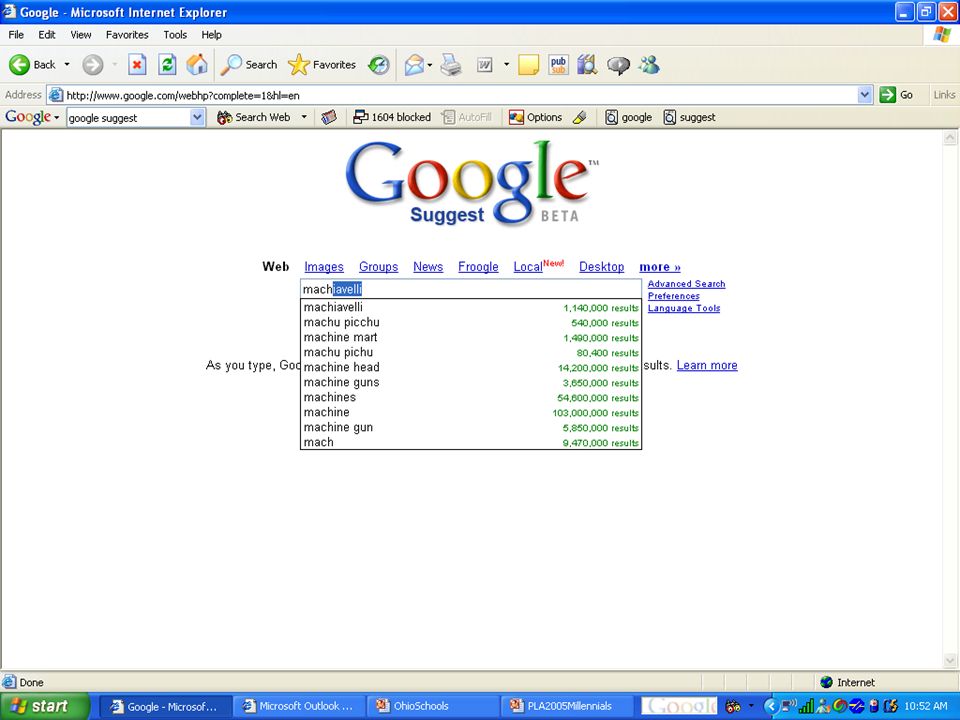The height and width of the screenshot is (720, 960).
Task: Expand the Google Toolbar search box dropdown
Action: pyautogui.click(x=197, y=118)
